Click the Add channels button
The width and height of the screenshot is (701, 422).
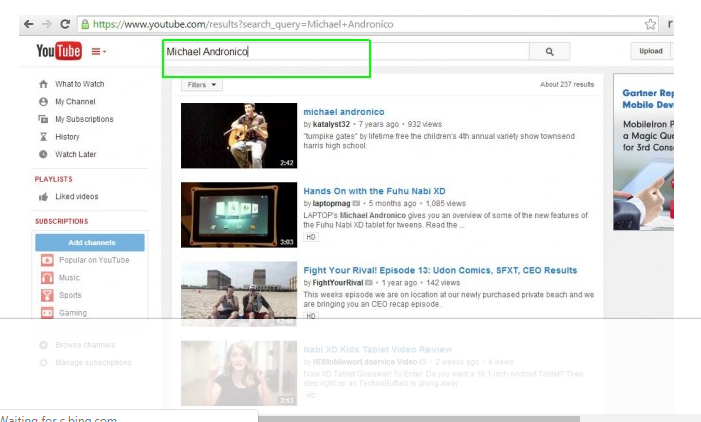click(x=90, y=242)
